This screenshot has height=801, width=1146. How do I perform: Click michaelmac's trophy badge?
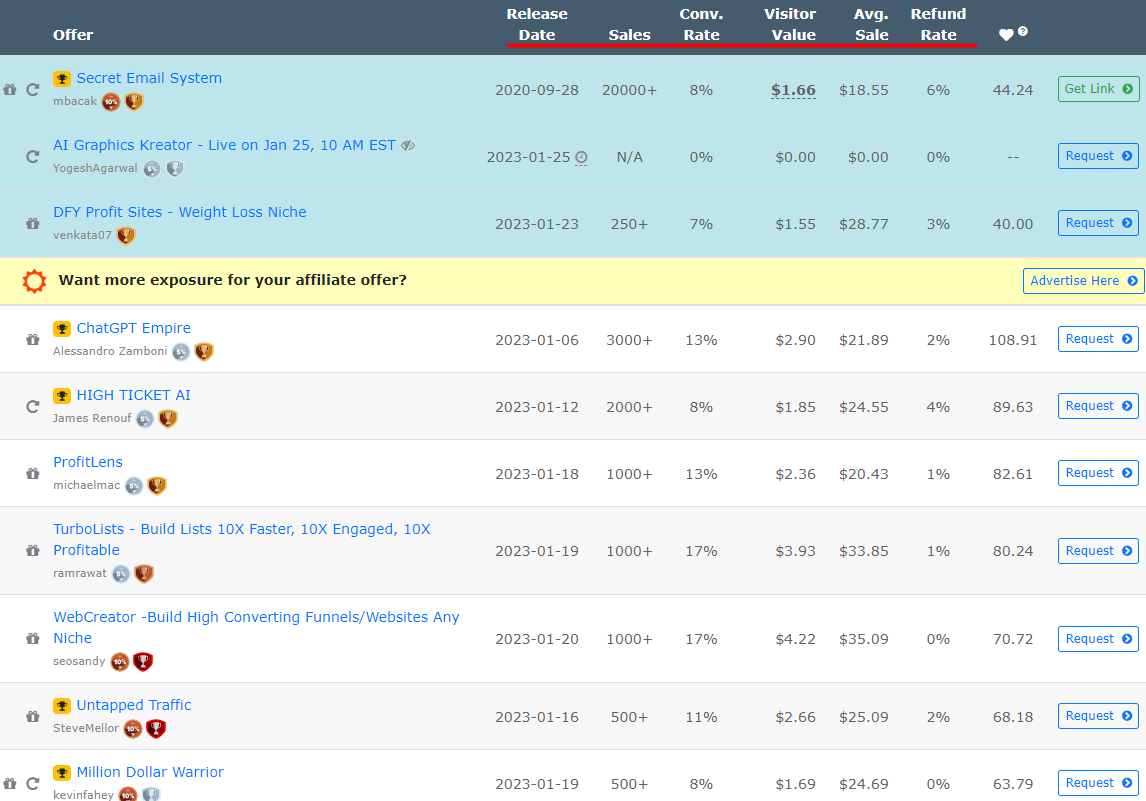156,485
